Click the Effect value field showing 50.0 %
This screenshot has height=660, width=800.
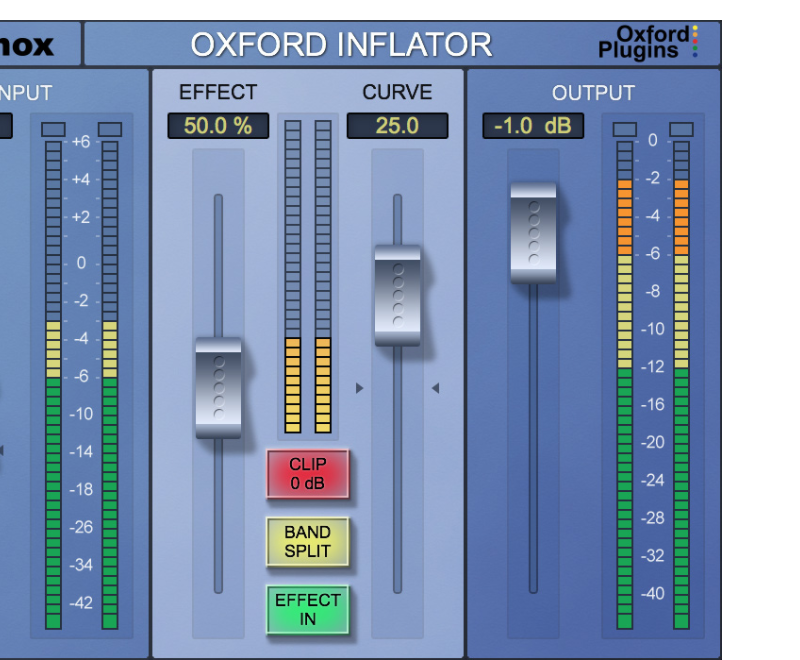point(218,126)
